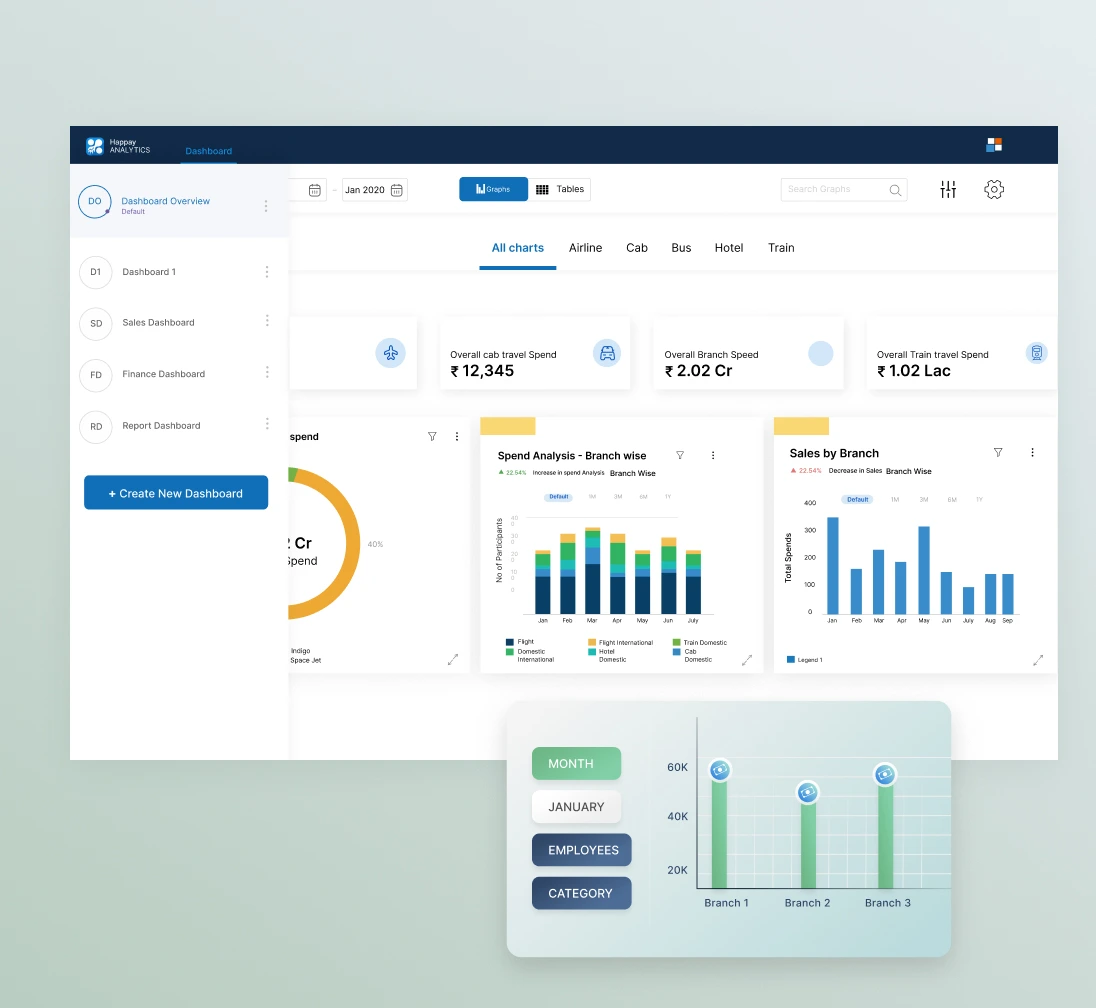Click the yellow tag on Sales by Branch
1096x1008 pixels.
pyautogui.click(x=801, y=426)
